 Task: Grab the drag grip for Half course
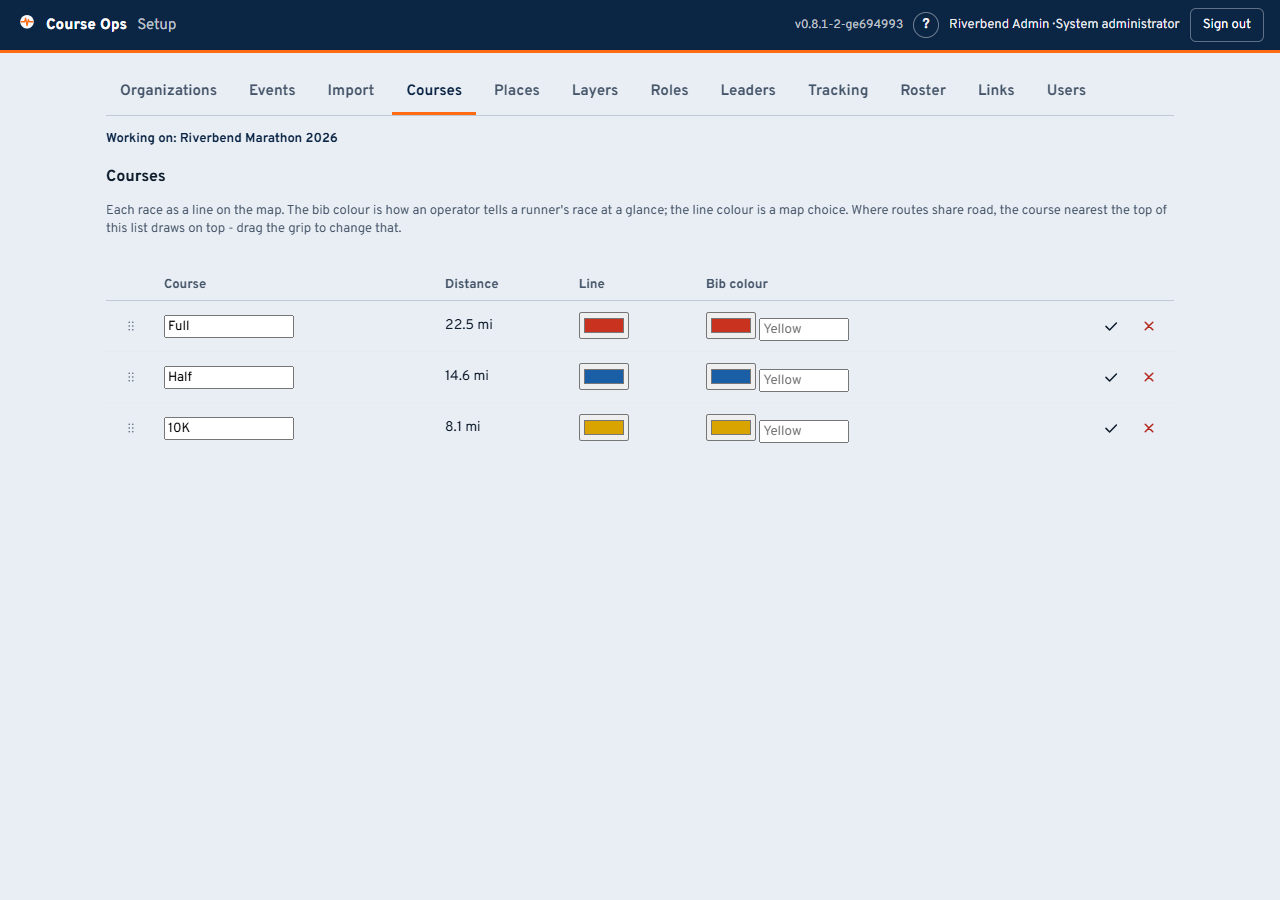(x=131, y=377)
